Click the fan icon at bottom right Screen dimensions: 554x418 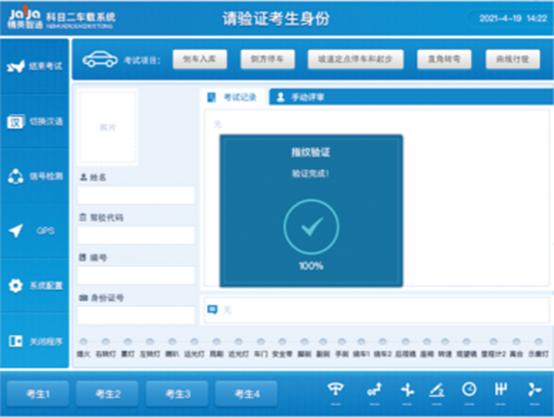(x=534, y=389)
